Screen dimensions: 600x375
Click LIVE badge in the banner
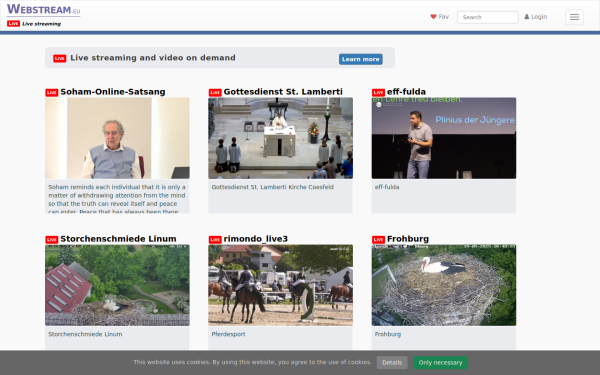(x=59, y=58)
